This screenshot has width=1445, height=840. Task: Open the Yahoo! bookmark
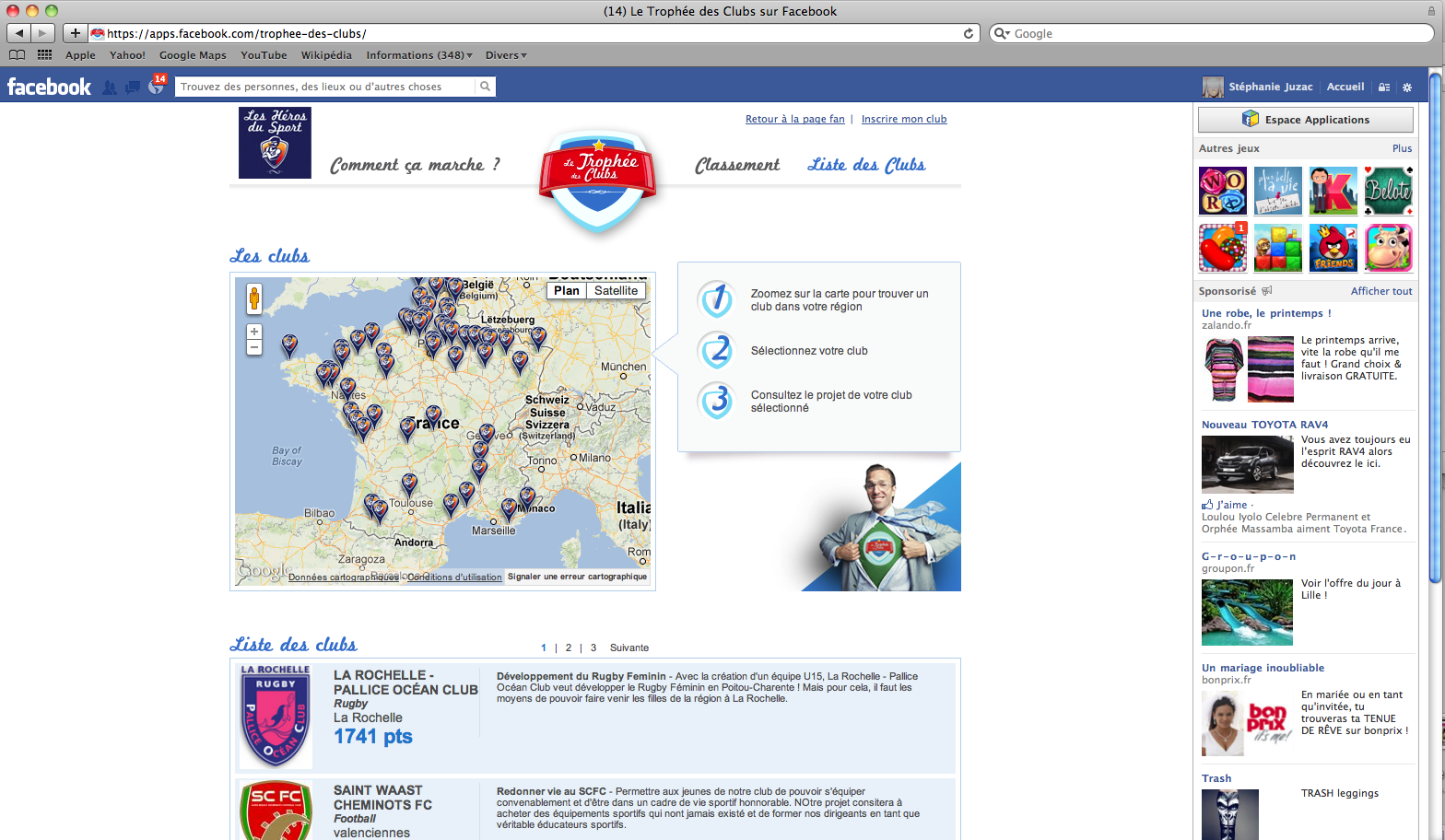[x=127, y=55]
